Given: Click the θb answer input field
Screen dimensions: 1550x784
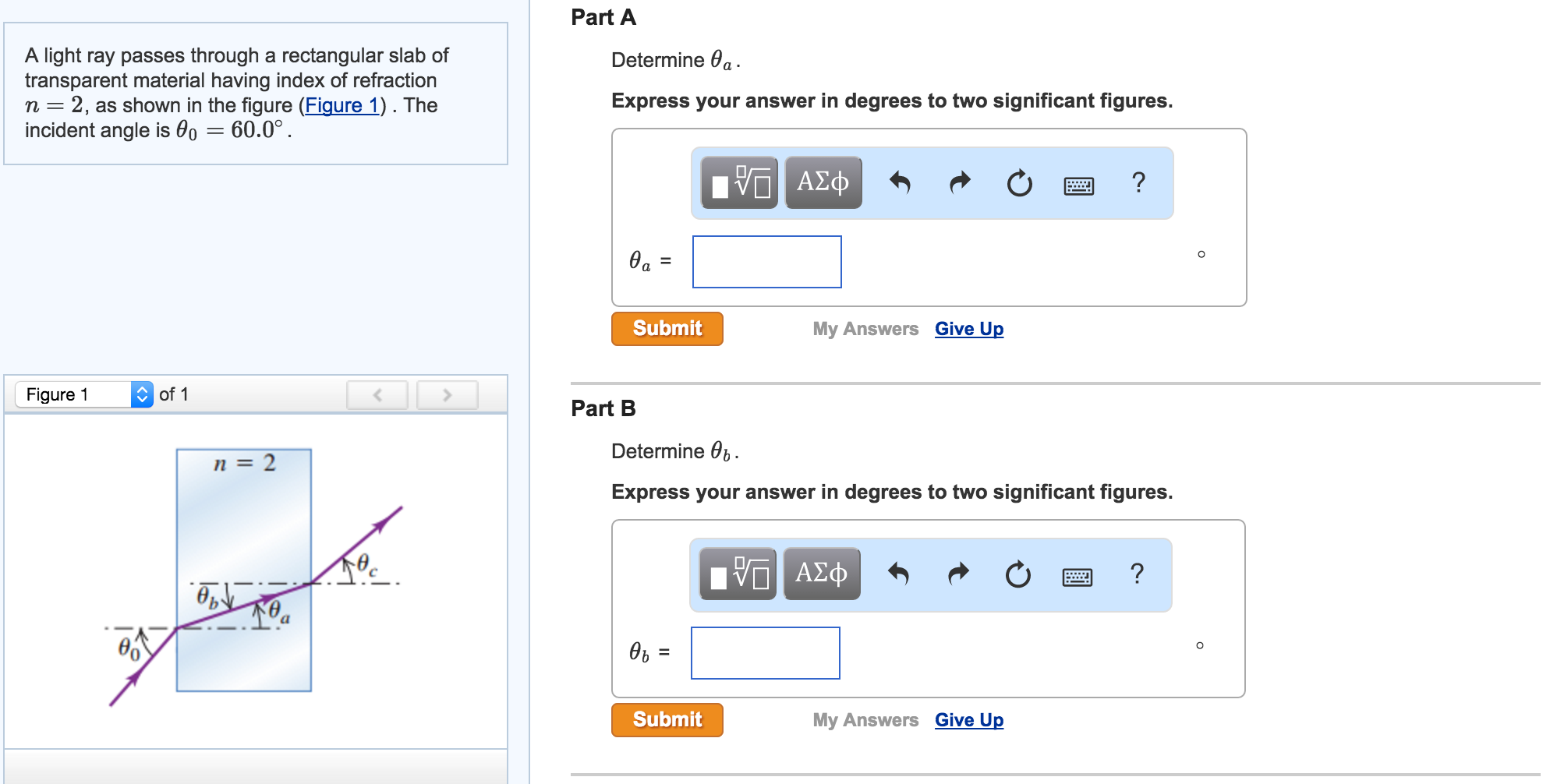Looking at the screenshot, I should (x=766, y=653).
